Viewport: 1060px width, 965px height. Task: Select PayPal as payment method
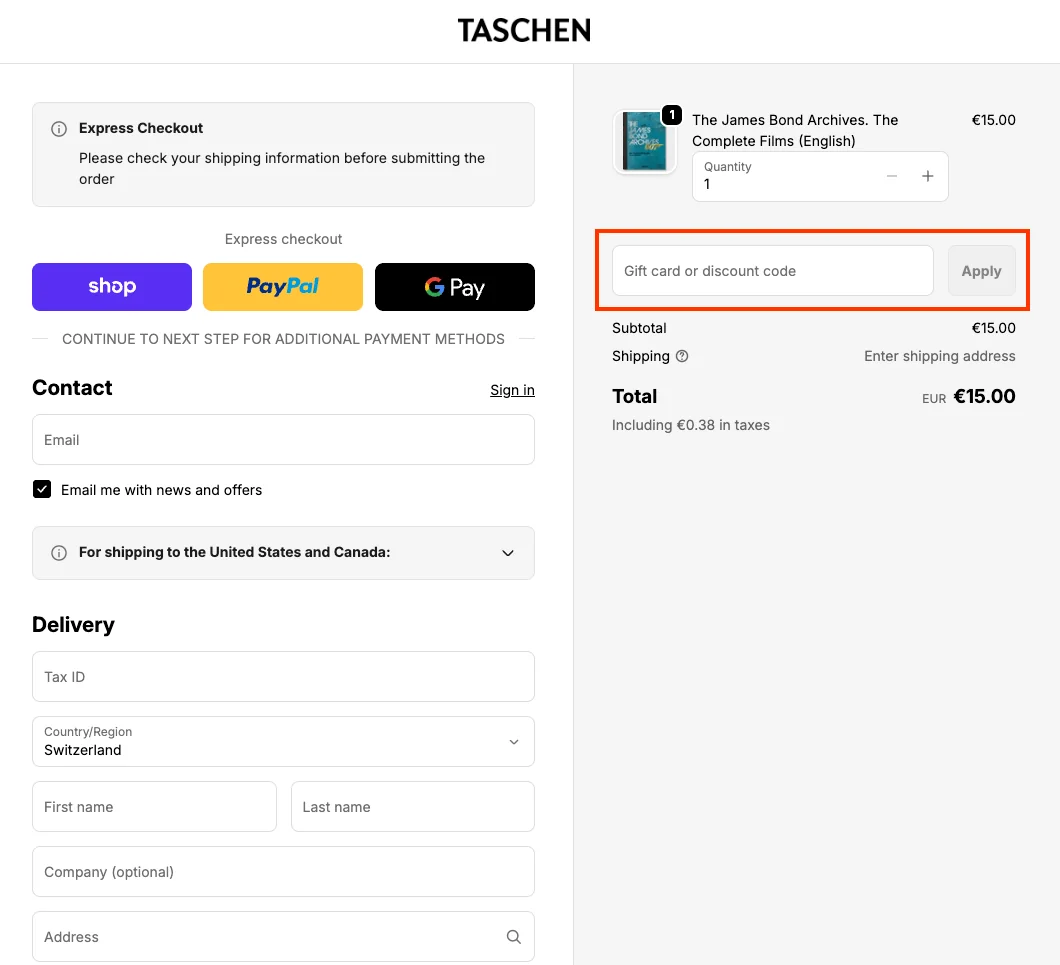coord(283,287)
